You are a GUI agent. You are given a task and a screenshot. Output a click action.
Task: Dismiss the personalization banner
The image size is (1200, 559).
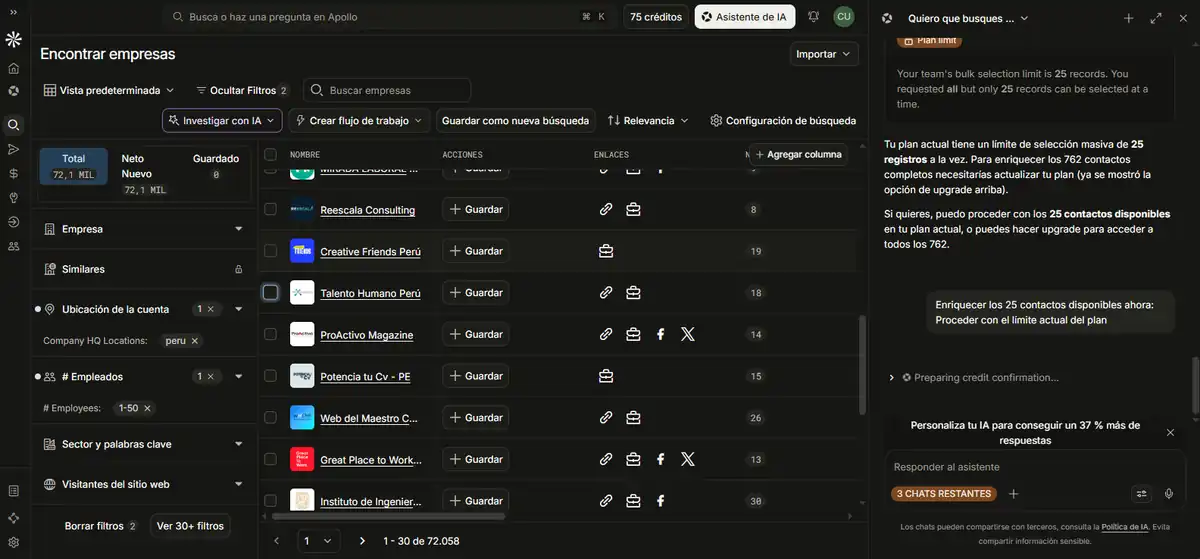pyautogui.click(x=1170, y=432)
